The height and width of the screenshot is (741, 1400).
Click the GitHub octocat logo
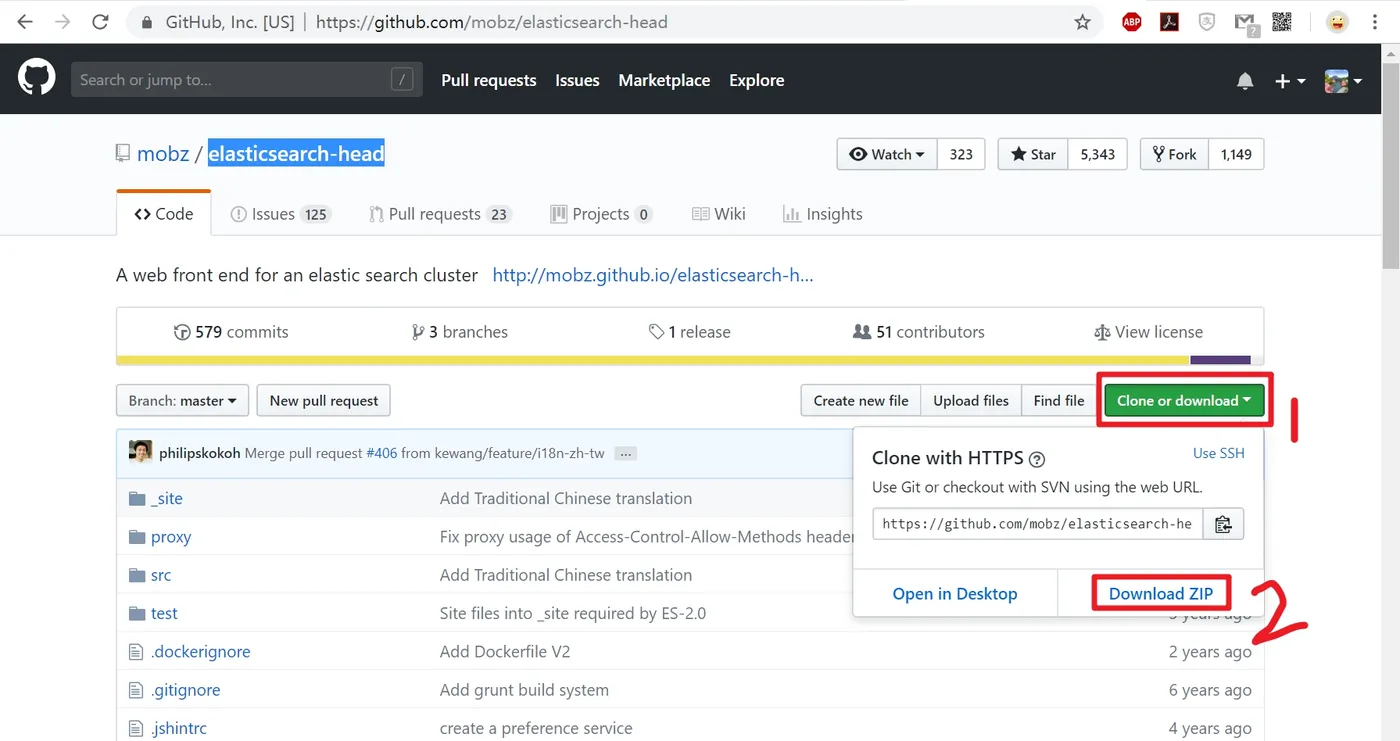pos(36,79)
